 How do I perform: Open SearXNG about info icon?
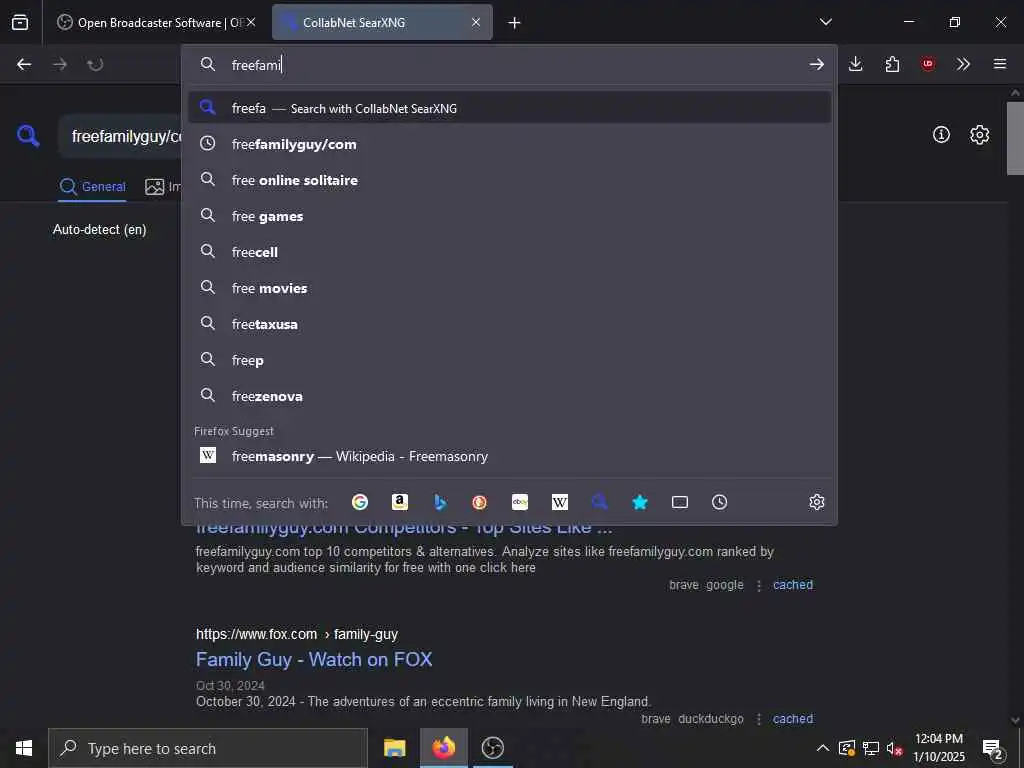click(x=941, y=135)
